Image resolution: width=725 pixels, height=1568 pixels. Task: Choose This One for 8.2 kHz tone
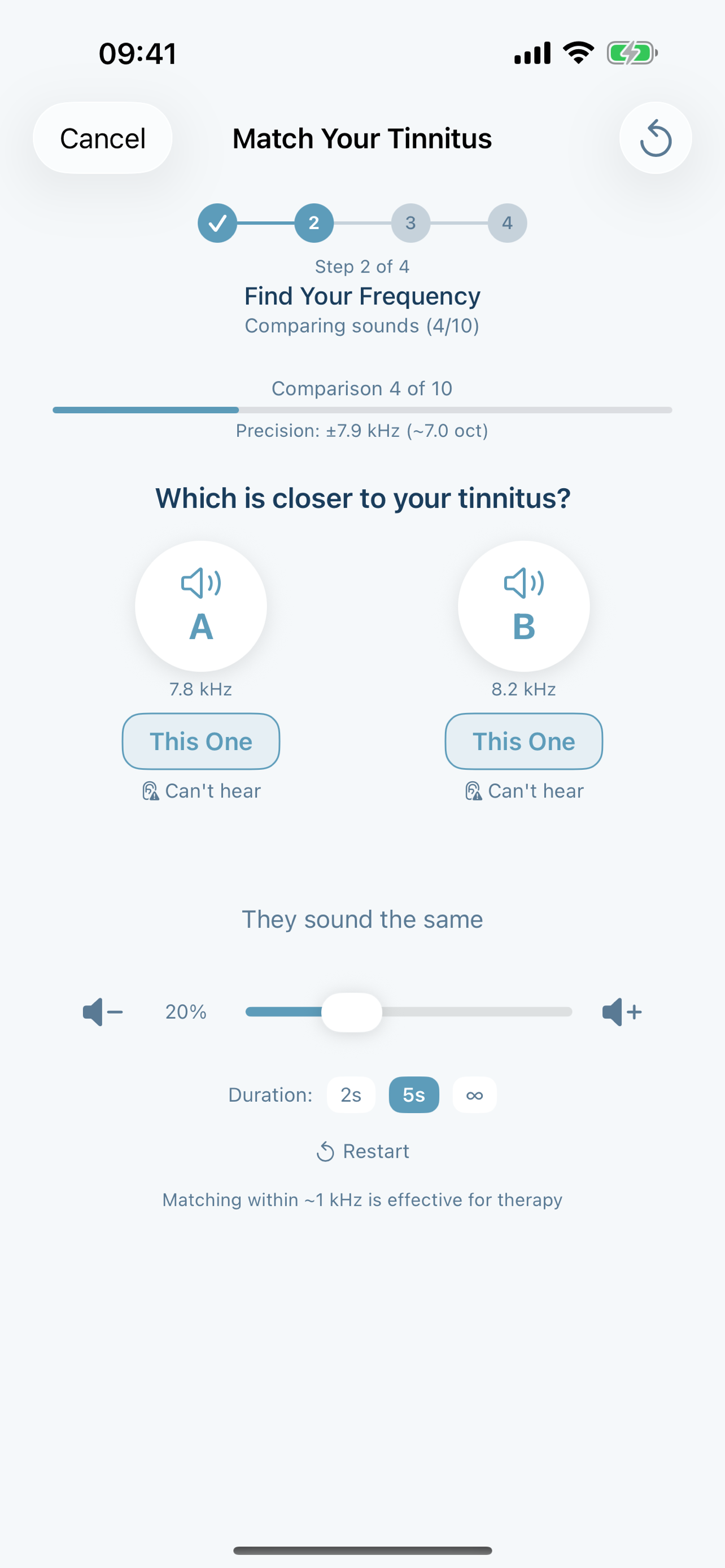click(523, 742)
